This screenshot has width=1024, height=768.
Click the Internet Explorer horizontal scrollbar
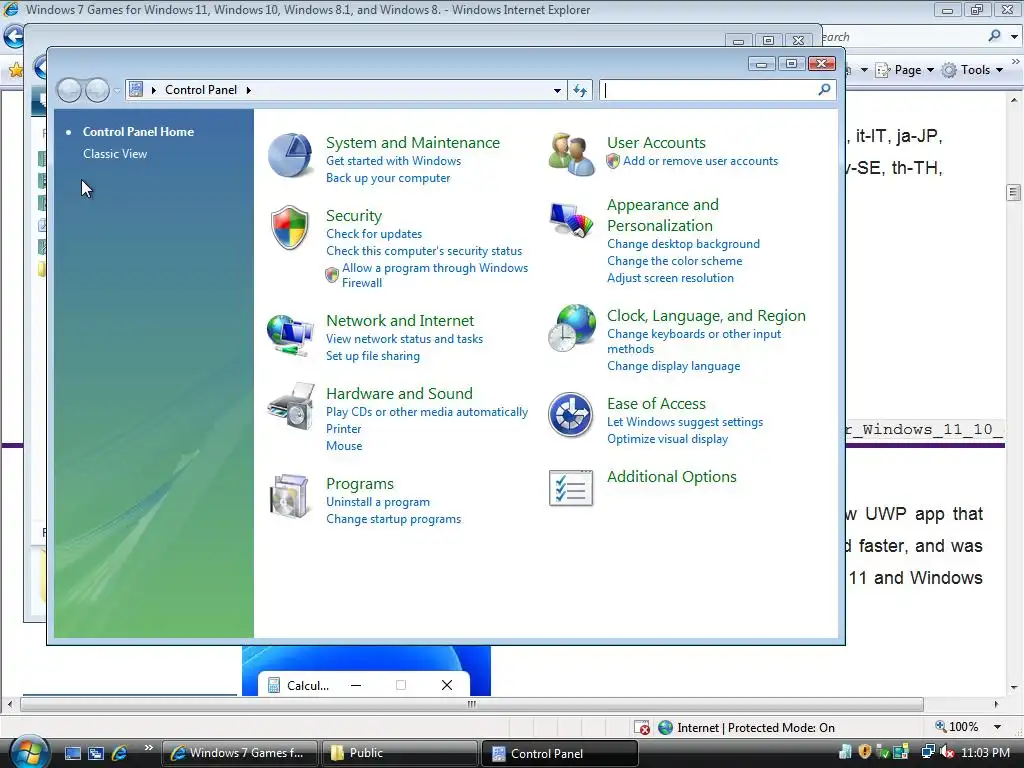[472, 704]
